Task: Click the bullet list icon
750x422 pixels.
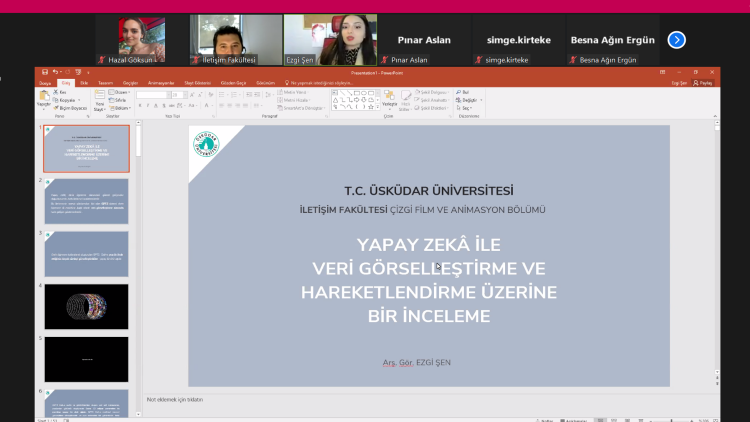Action: (x=221, y=95)
